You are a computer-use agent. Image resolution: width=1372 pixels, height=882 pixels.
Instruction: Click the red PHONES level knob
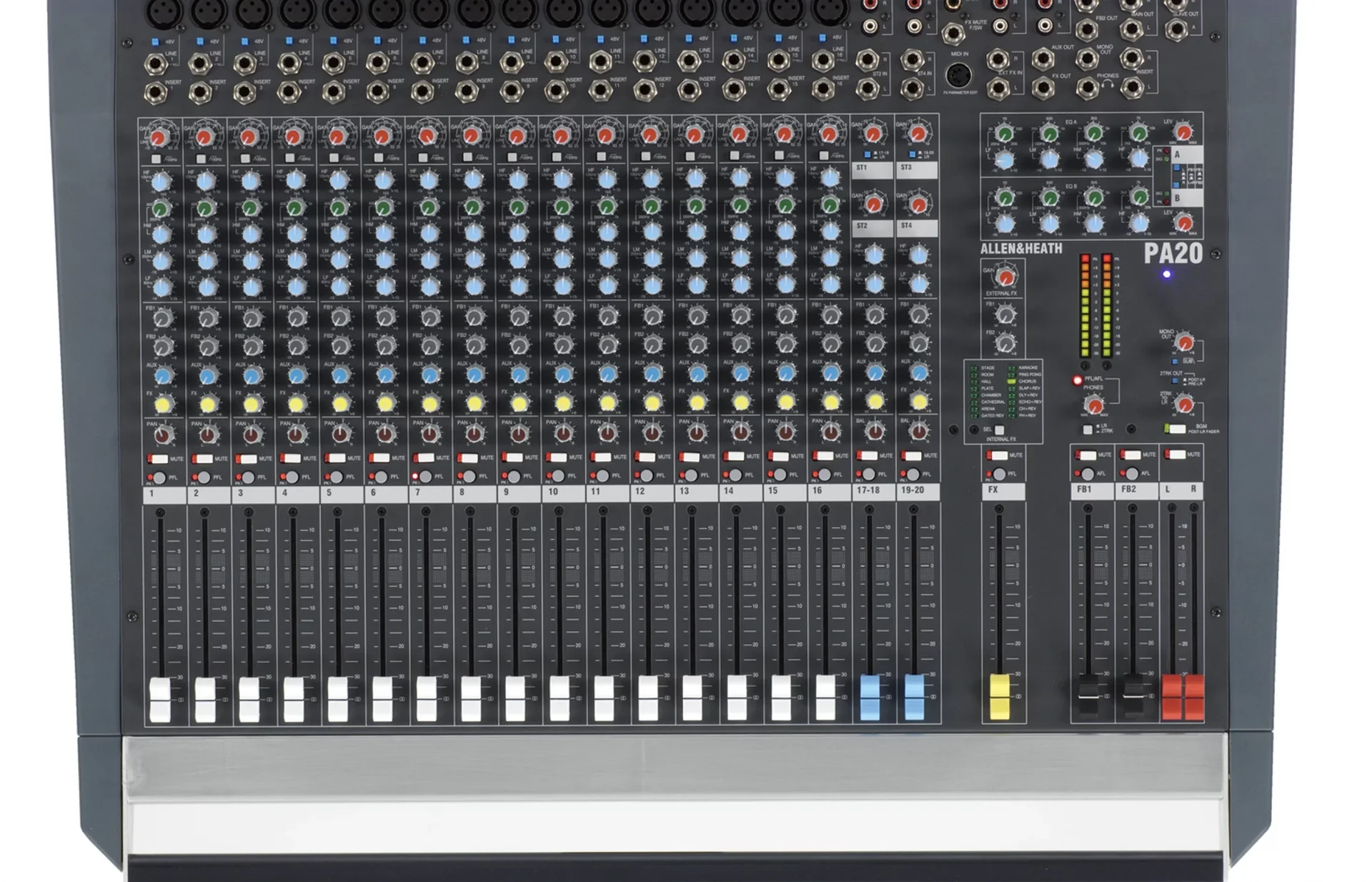[1094, 407]
